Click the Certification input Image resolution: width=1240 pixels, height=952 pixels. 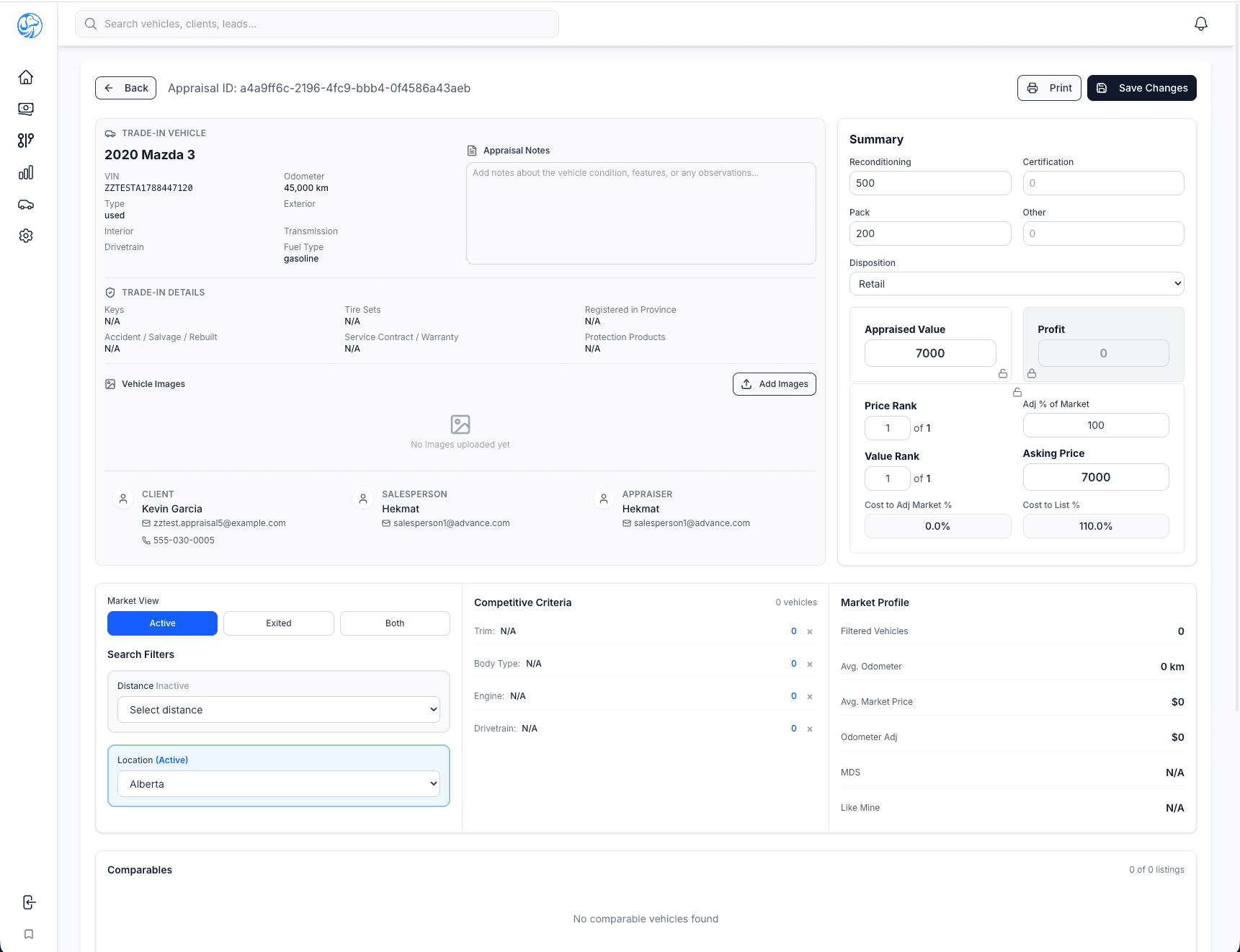[x=1104, y=183]
